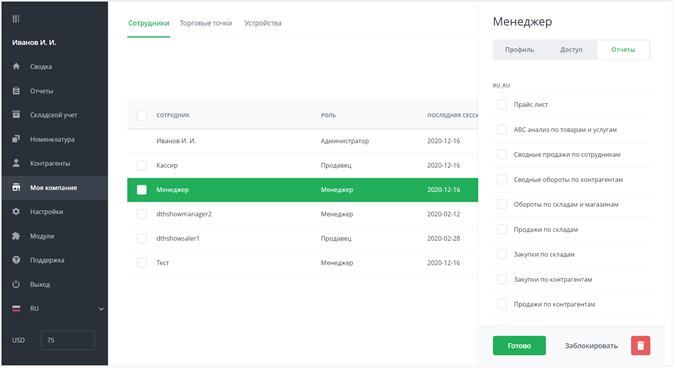This screenshot has height=368, width=675.
Task: Click the home icon next to Сводка
Action: point(16,66)
